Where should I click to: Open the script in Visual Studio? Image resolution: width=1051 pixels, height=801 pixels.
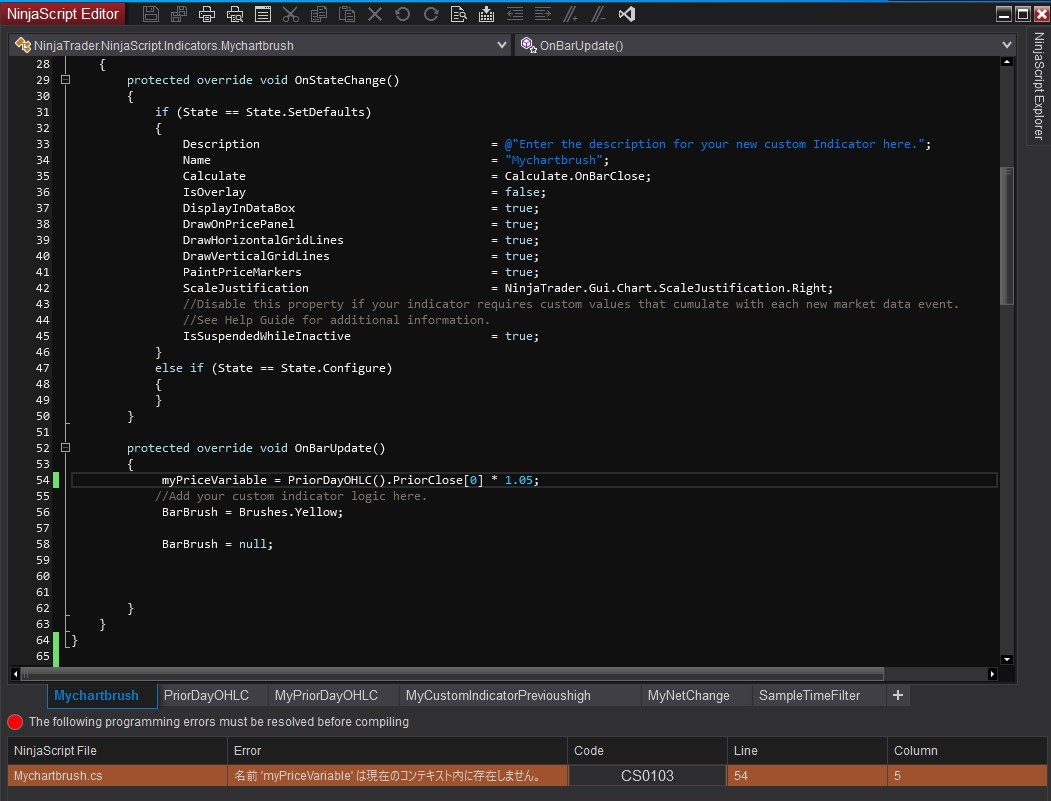coord(627,14)
